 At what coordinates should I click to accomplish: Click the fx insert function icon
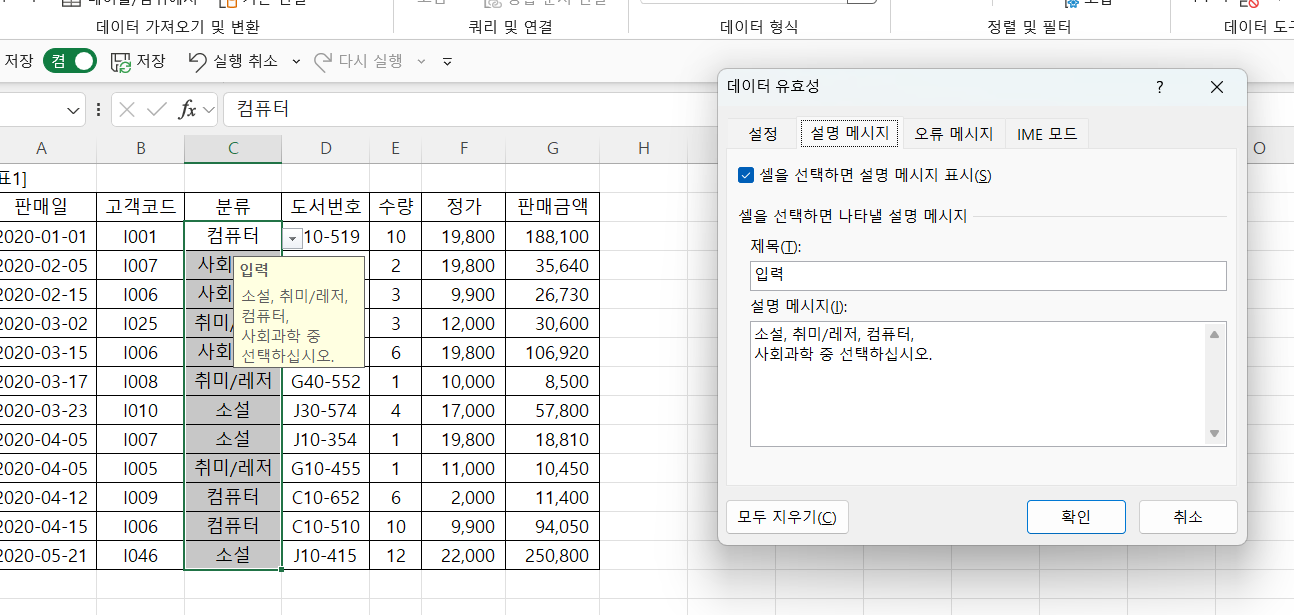click(x=187, y=109)
